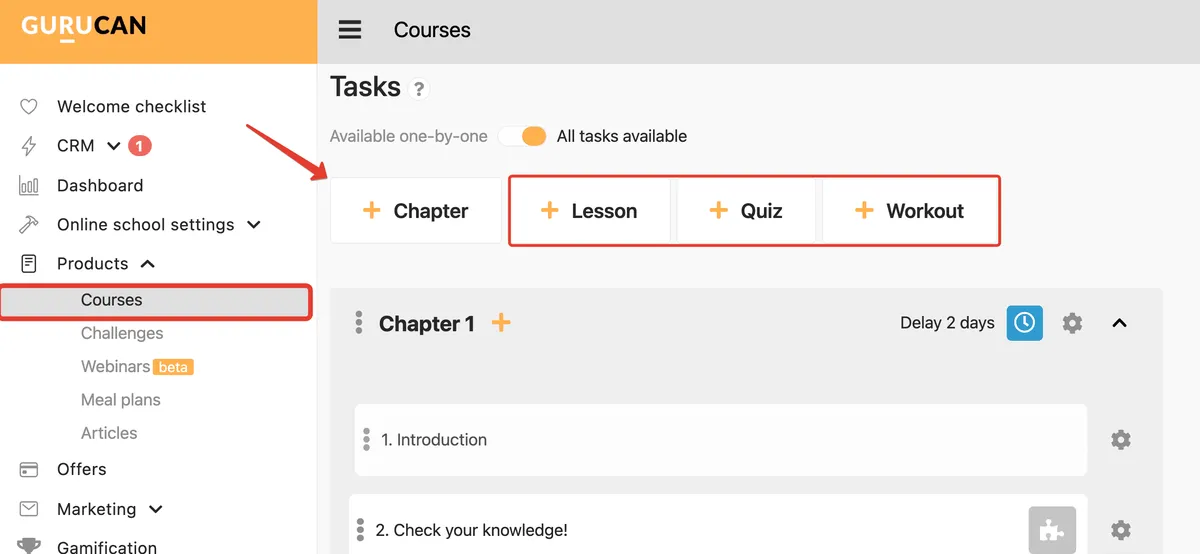Toggle the All tasks available switch

[524, 136]
